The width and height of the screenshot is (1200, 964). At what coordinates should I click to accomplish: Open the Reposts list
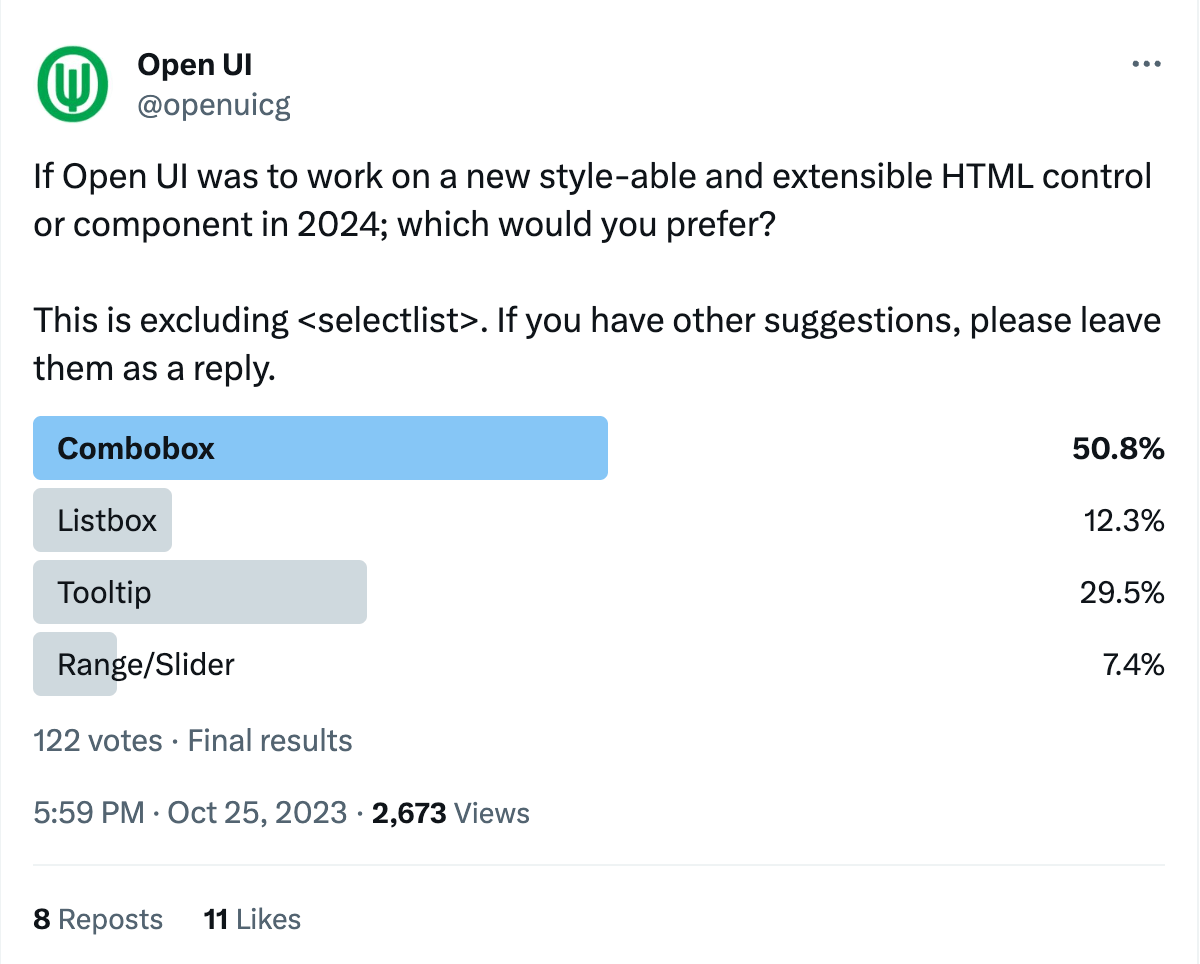[x=97, y=919]
